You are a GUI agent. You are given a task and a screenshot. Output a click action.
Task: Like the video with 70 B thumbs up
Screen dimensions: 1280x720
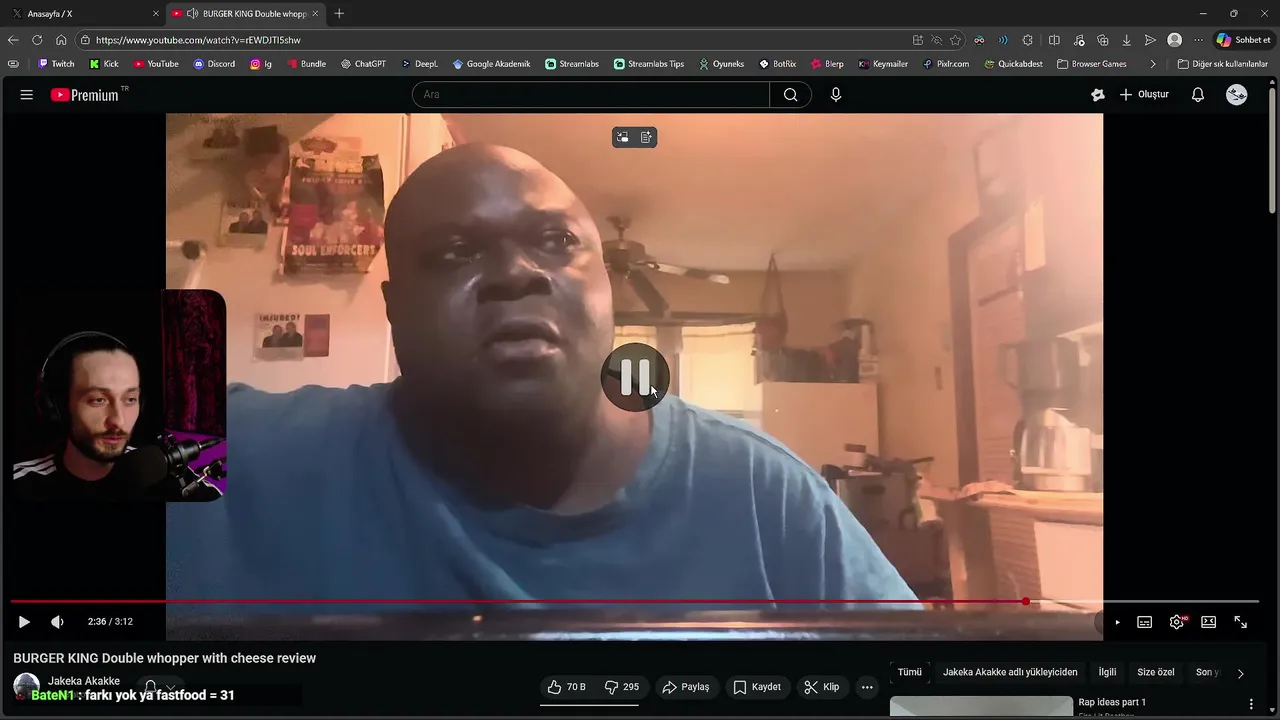[566, 687]
